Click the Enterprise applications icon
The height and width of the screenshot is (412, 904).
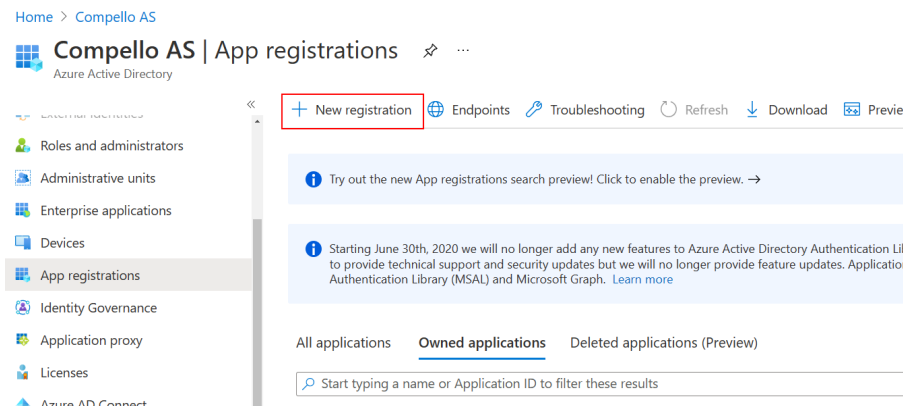click(x=22, y=210)
